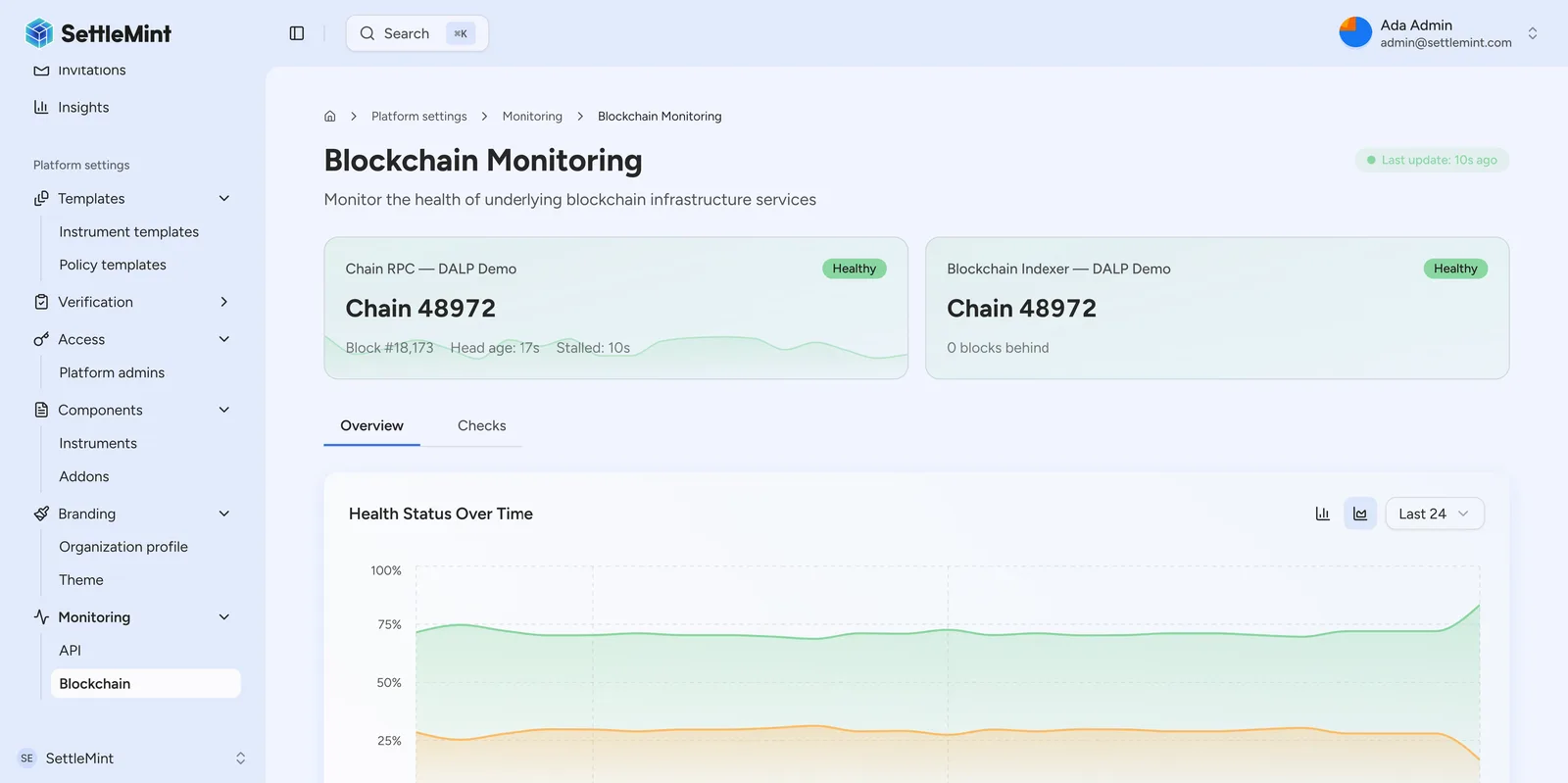Viewport: 1568px width, 783px height.
Task: Select the Overview tab
Action: 371,426
